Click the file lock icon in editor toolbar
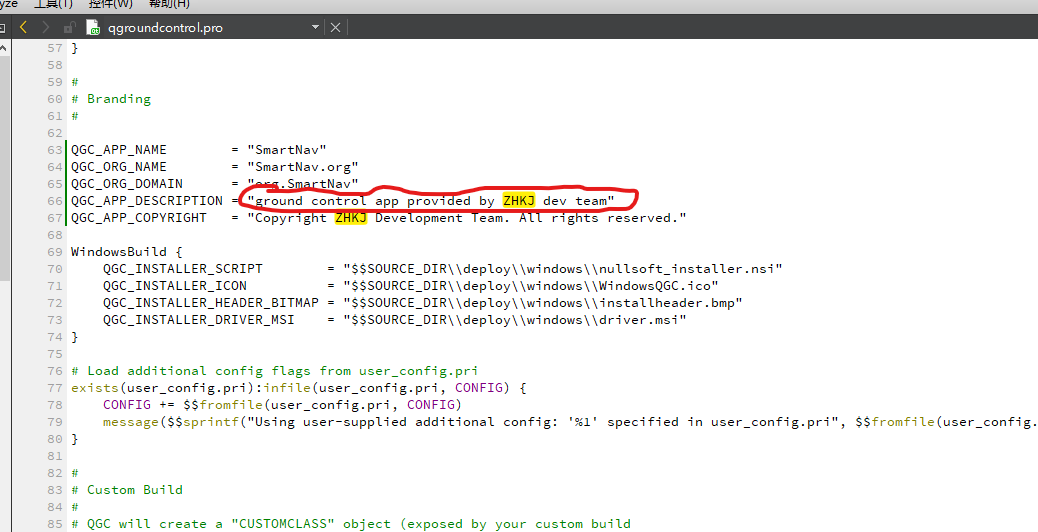Image resolution: width=1038 pixels, height=532 pixels. point(69,27)
